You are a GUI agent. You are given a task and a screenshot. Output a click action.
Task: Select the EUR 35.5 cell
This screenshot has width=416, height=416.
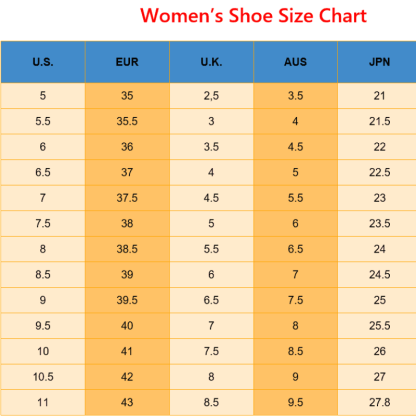click(127, 121)
